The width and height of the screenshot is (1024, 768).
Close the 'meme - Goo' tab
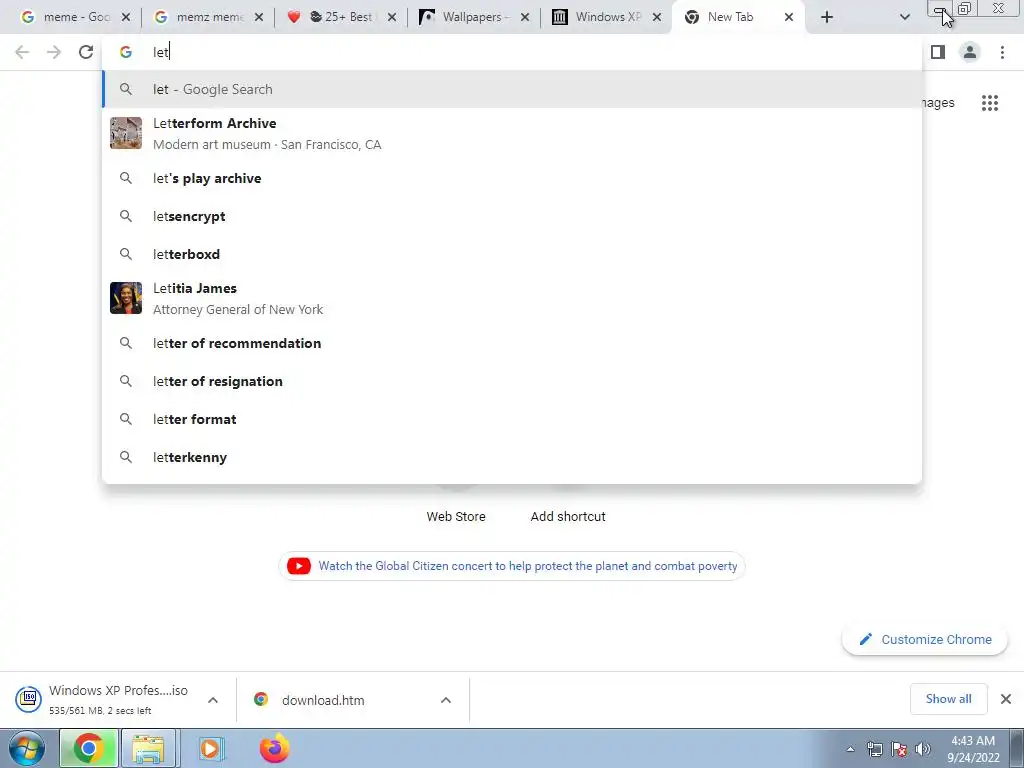click(126, 18)
